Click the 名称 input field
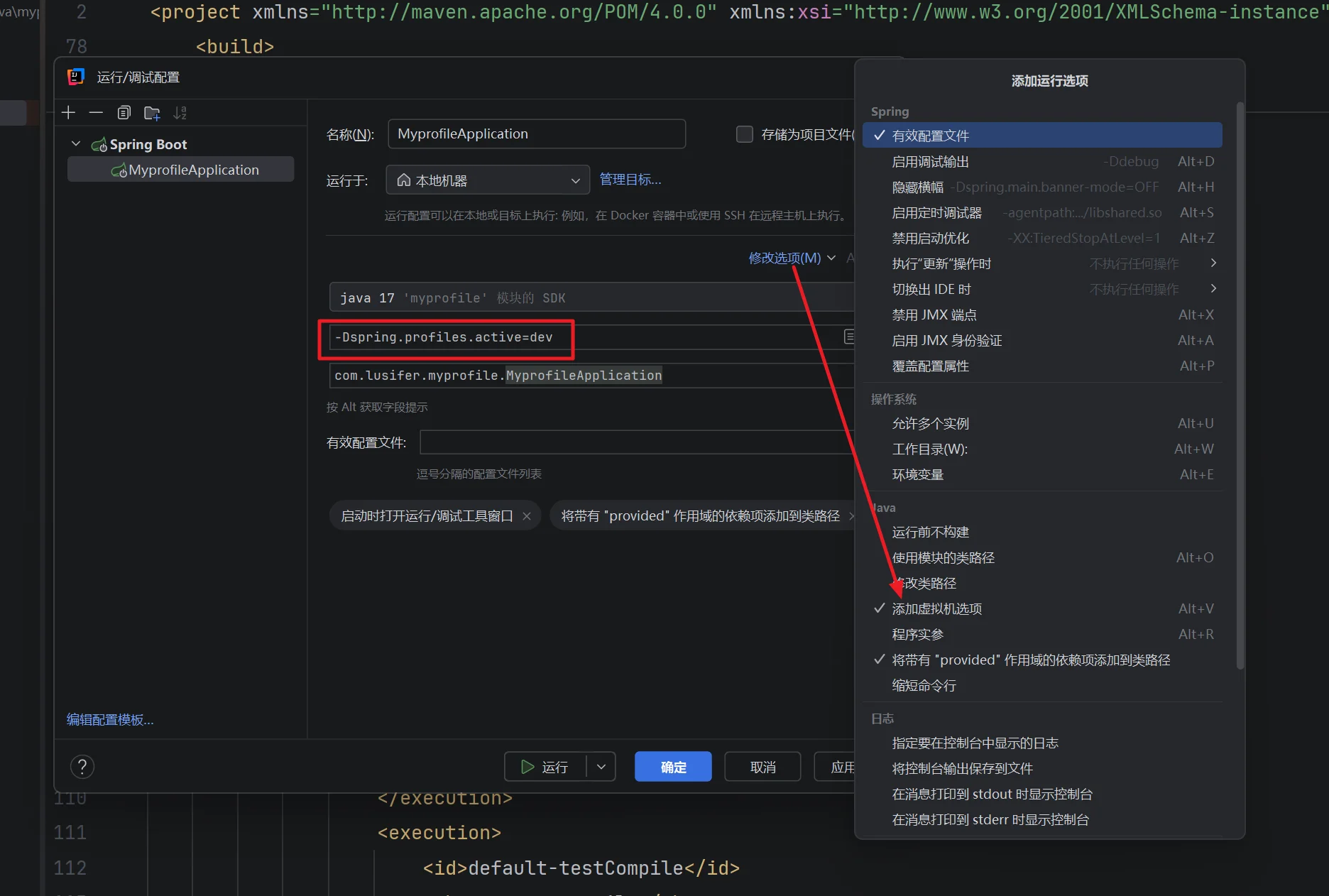Image resolution: width=1329 pixels, height=896 pixels. pyautogui.click(x=537, y=134)
